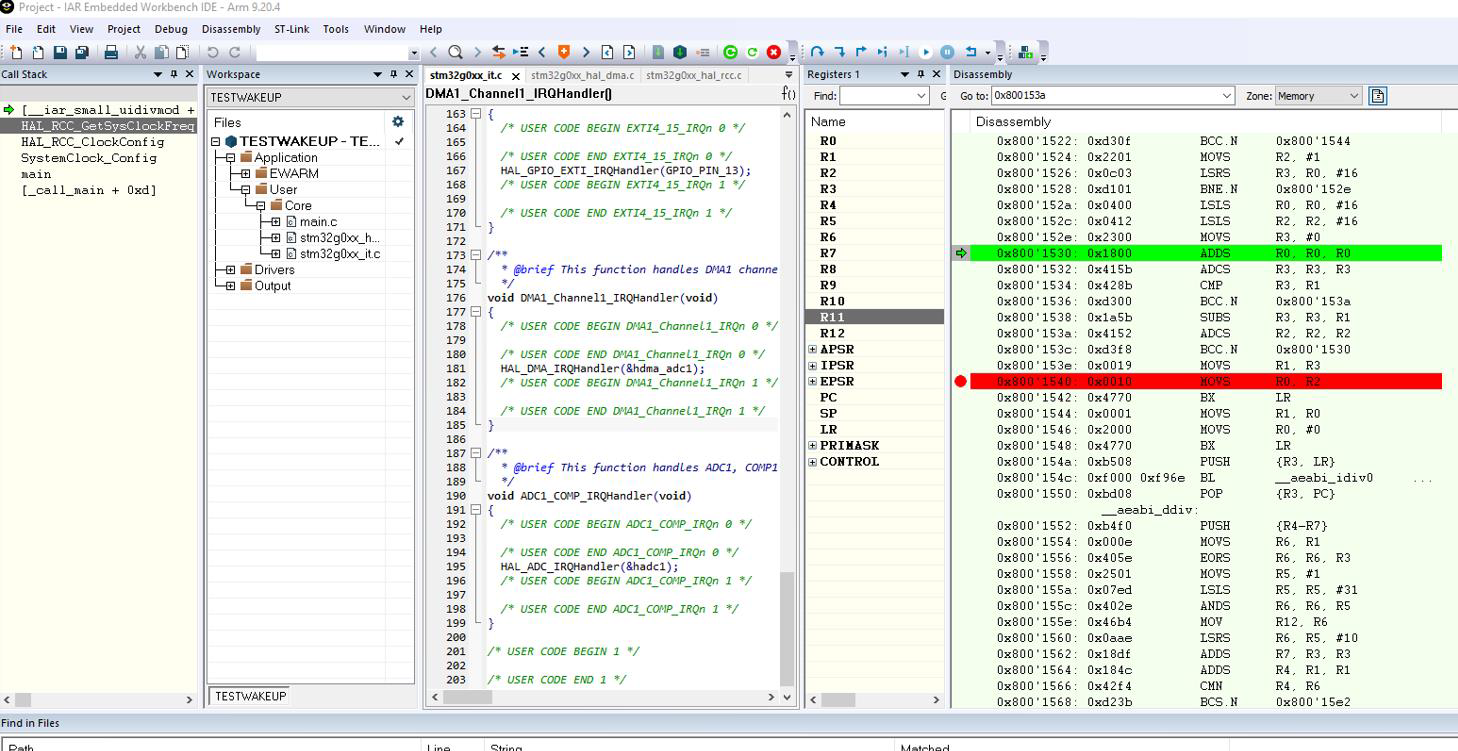Image resolution: width=1458 pixels, height=751 pixels.
Task: Click the red Stop Debugging icon
Action: point(774,52)
